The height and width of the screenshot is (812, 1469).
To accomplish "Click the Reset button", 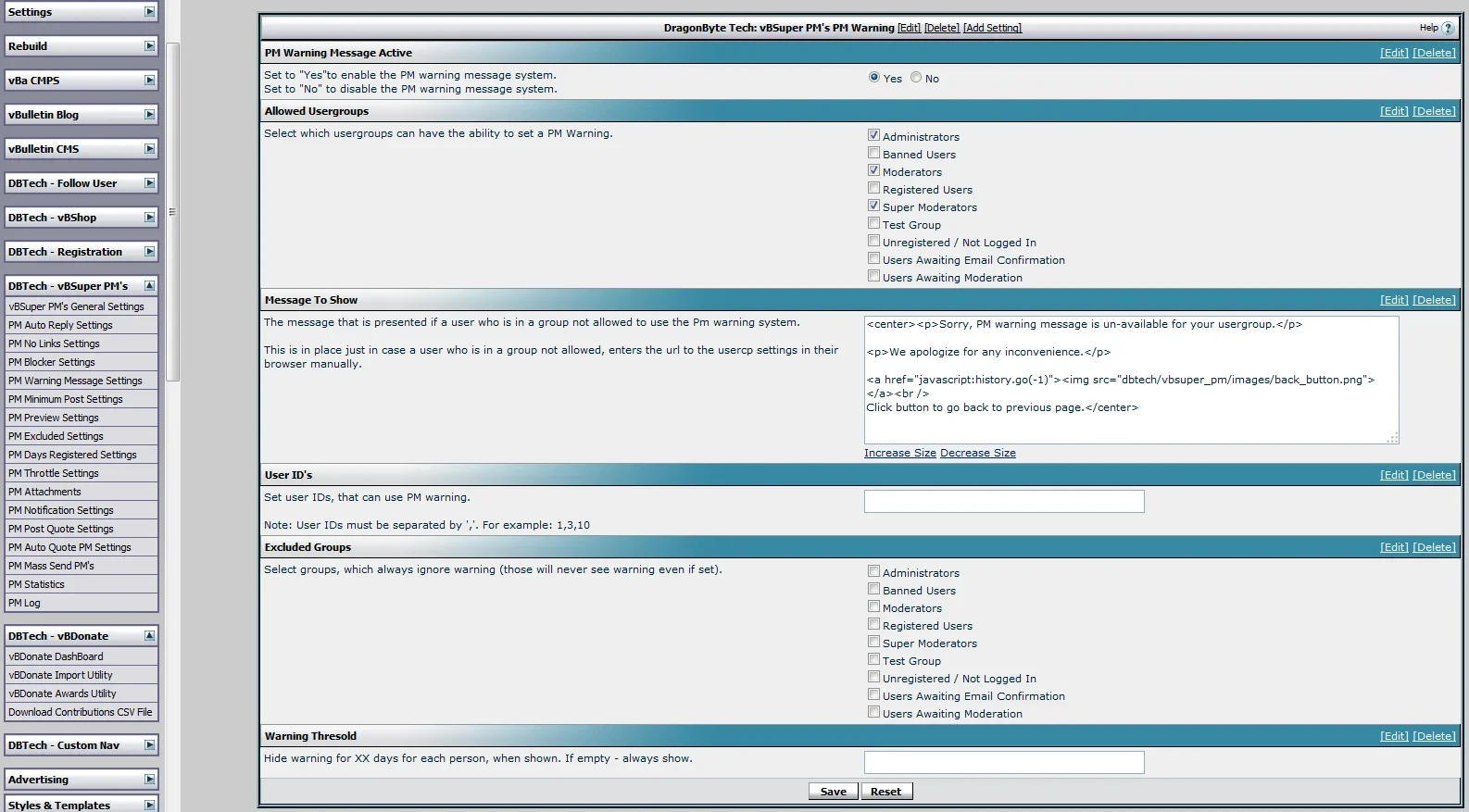I will 886,792.
